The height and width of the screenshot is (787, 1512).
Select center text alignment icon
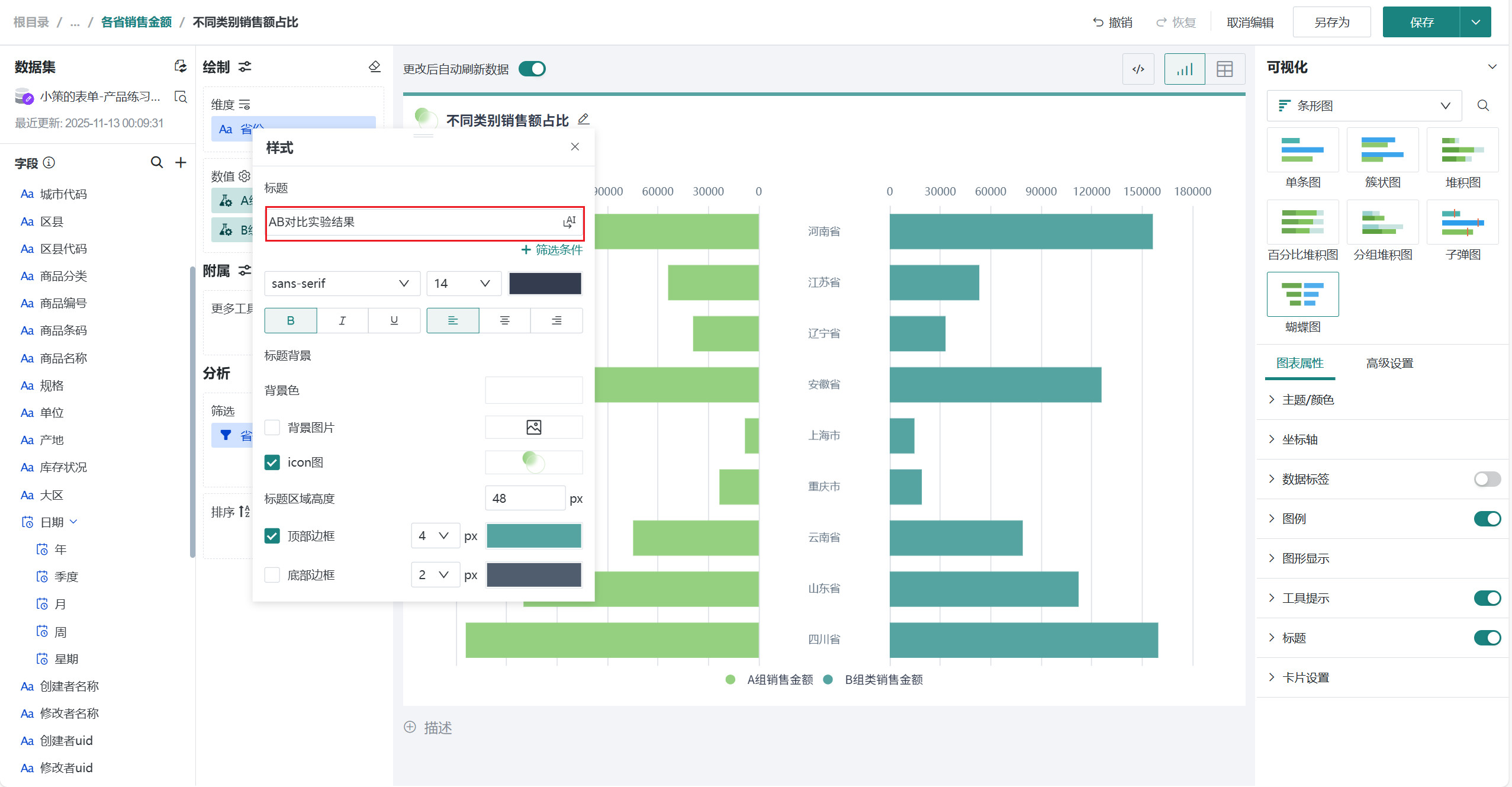(504, 320)
